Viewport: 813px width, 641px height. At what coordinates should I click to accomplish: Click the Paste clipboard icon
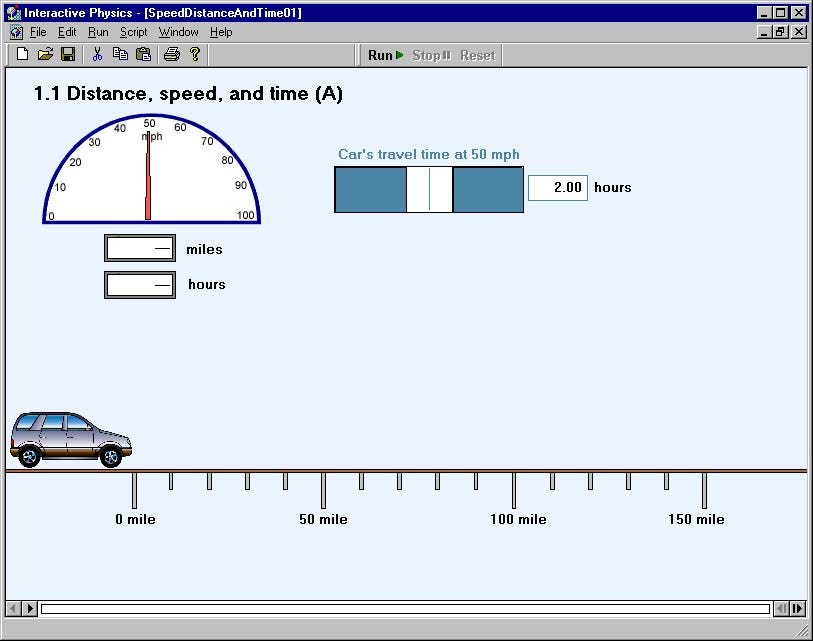143,54
